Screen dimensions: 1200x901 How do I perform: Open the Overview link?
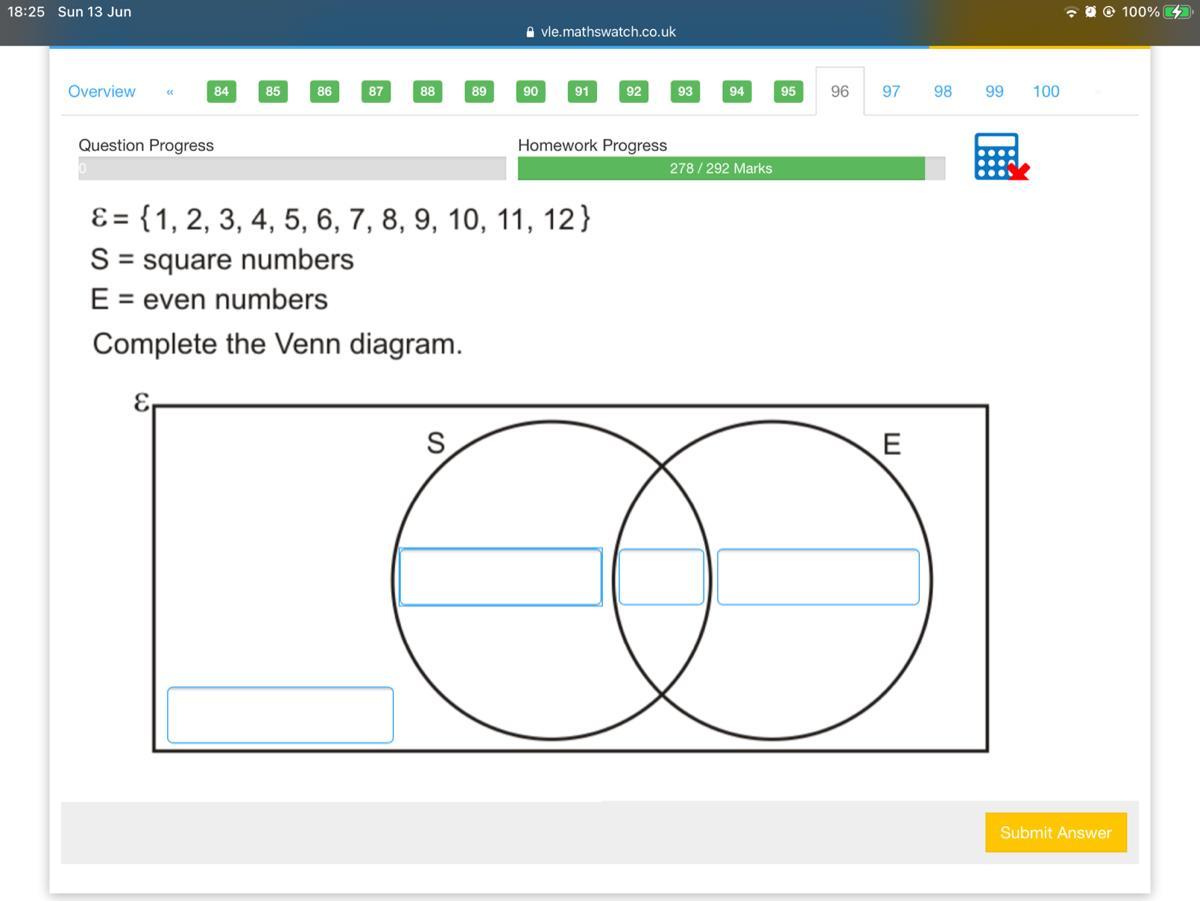tap(101, 91)
